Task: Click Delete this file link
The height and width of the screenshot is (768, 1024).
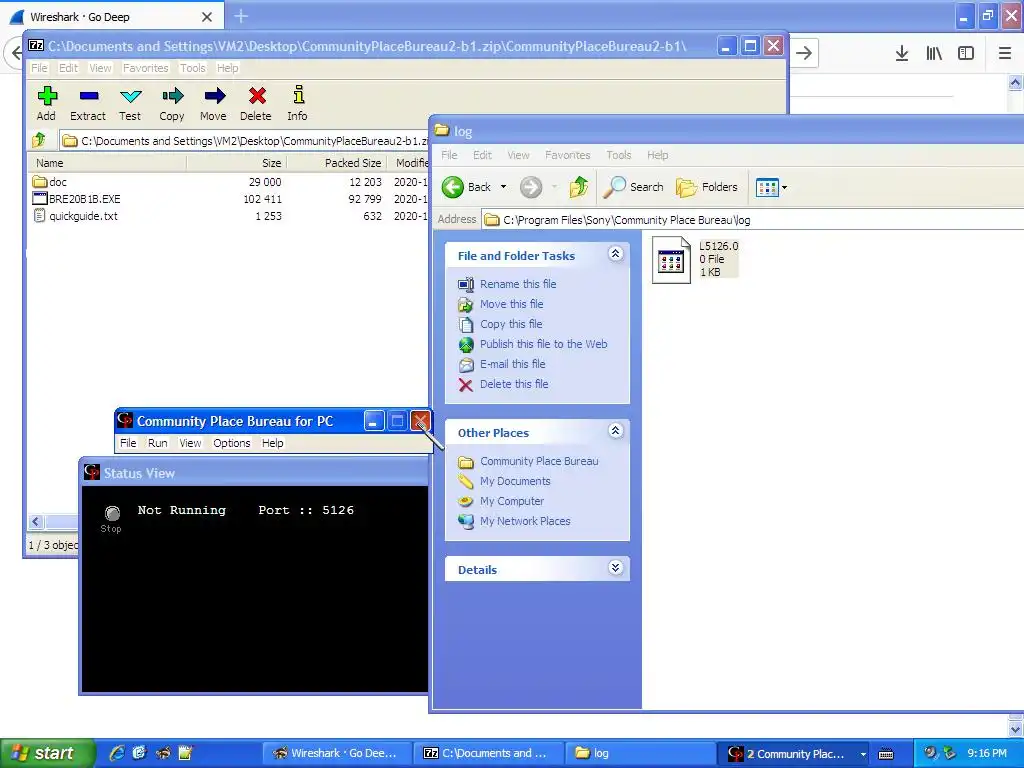Action: [x=514, y=384]
